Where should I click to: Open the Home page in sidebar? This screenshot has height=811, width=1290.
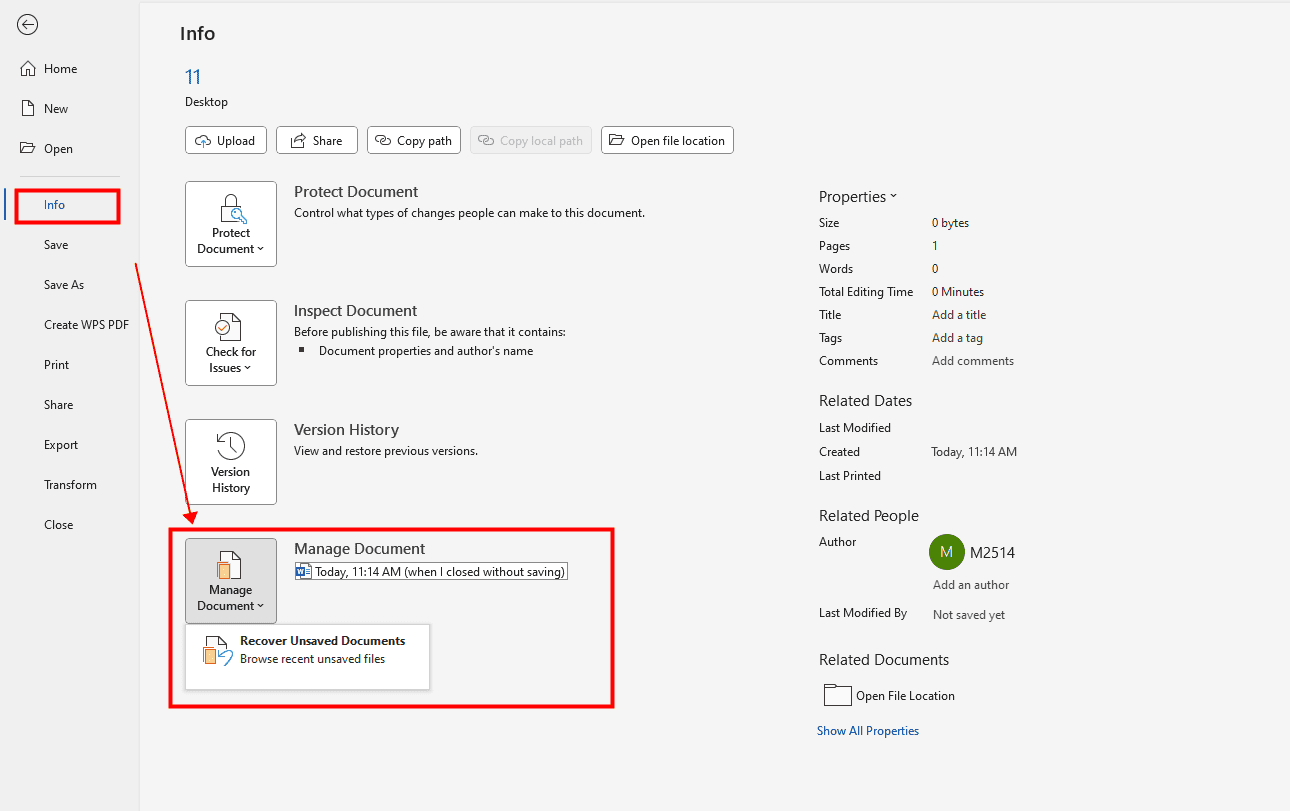pos(60,69)
